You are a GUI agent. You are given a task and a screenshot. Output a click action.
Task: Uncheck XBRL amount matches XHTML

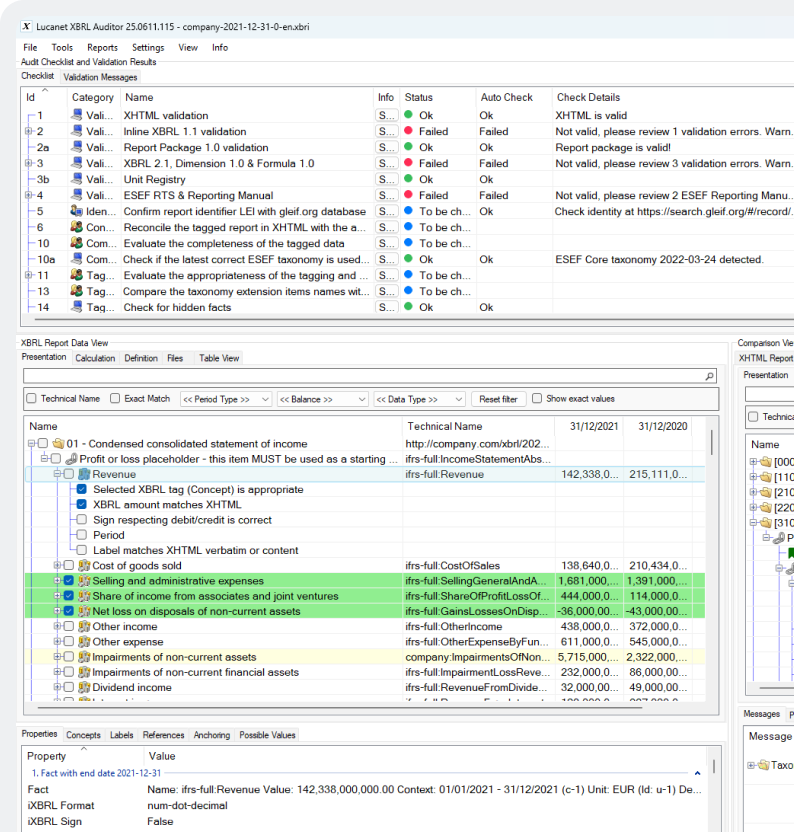pos(82,505)
